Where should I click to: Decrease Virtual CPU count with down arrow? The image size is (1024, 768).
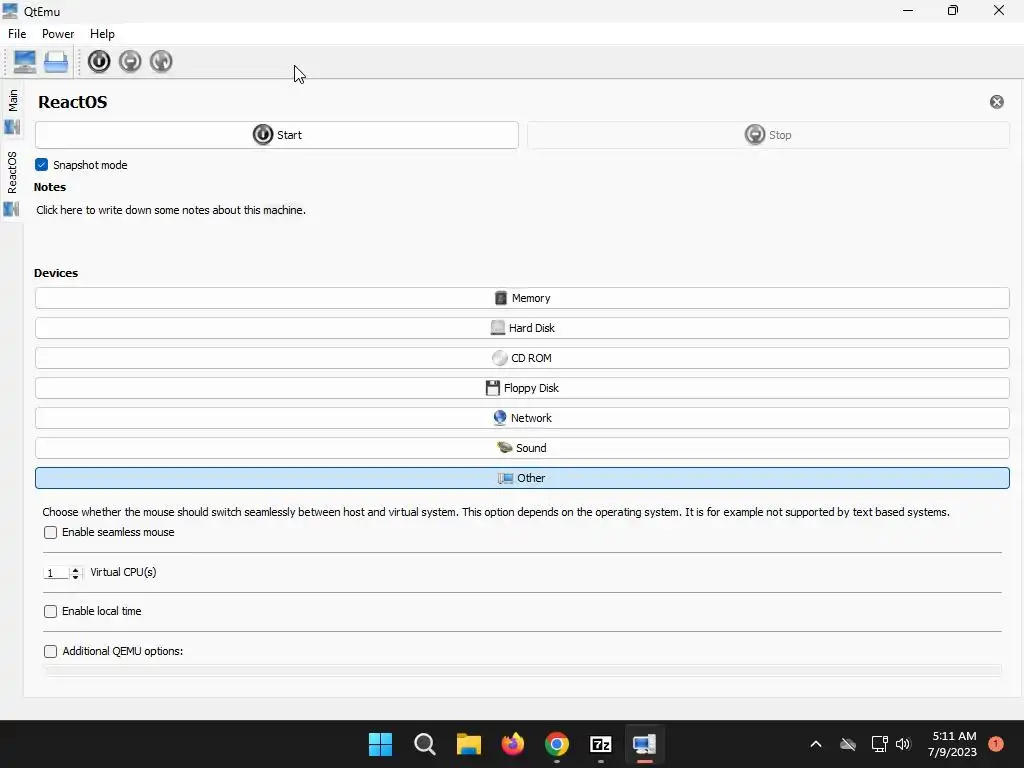tap(76, 577)
